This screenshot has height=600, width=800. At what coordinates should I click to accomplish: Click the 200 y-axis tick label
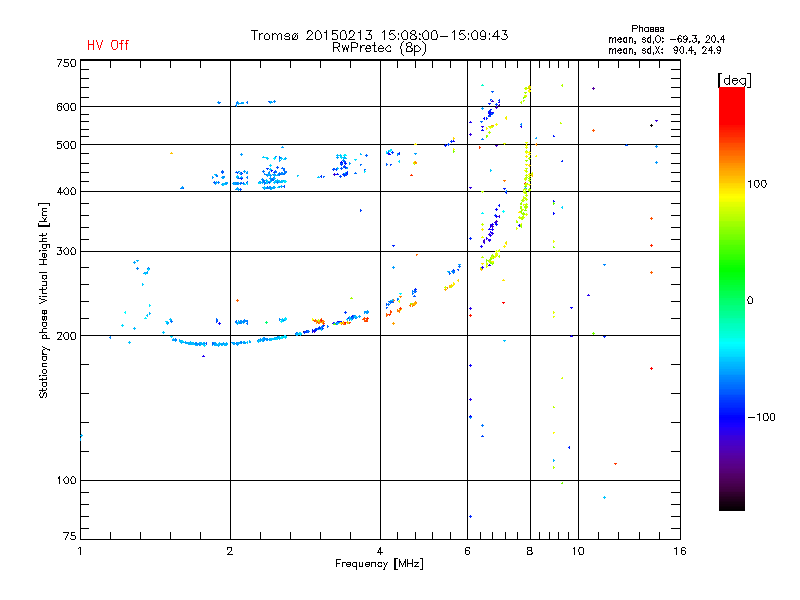coord(66,336)
